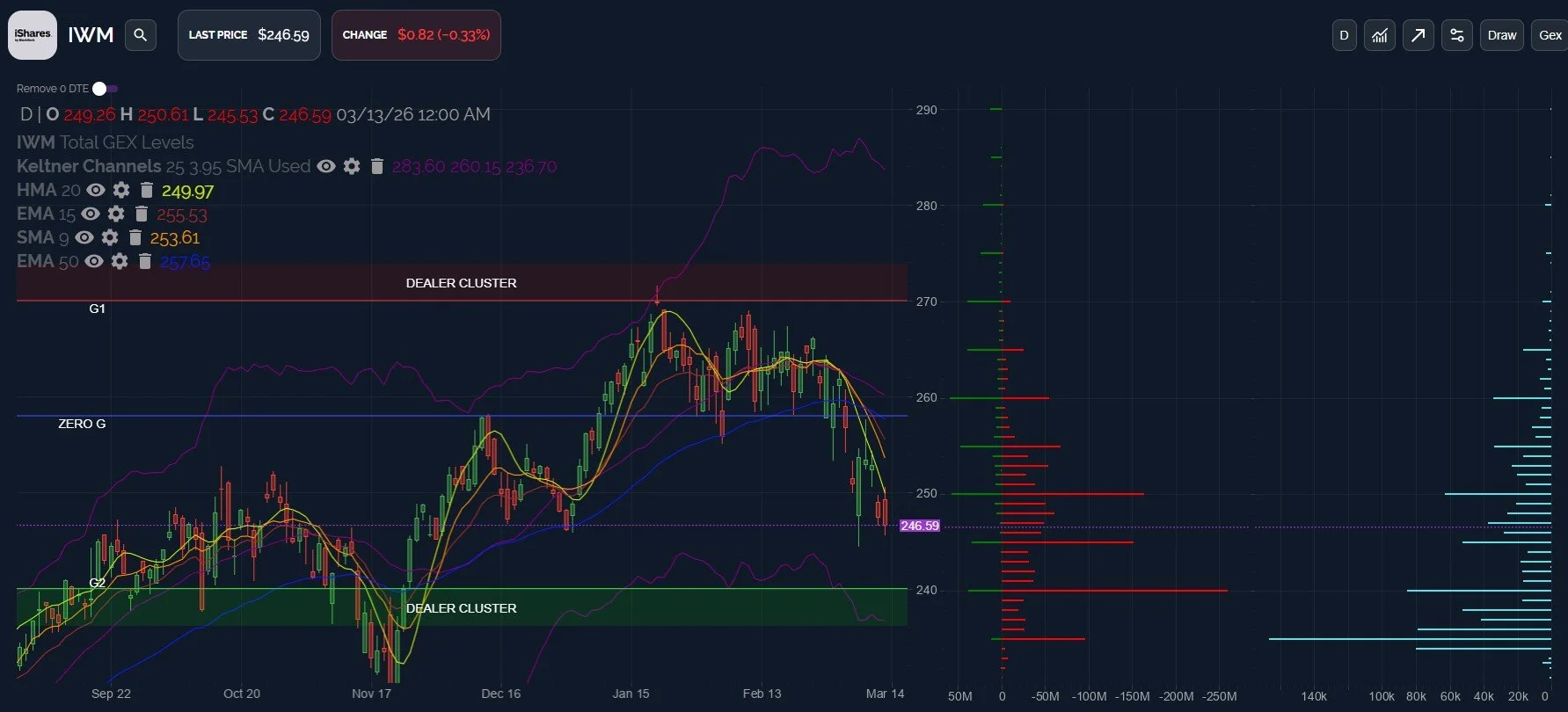Viewport: 1568px width, 712px height.
Task: Toggle visibility of HMA 20
Action: point(96,190)
